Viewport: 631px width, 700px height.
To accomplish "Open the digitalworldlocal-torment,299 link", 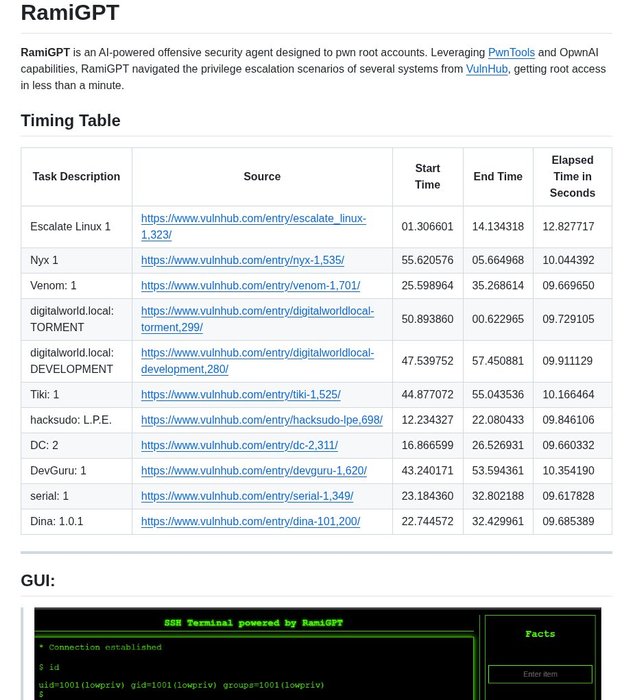I will pos(257,319).
